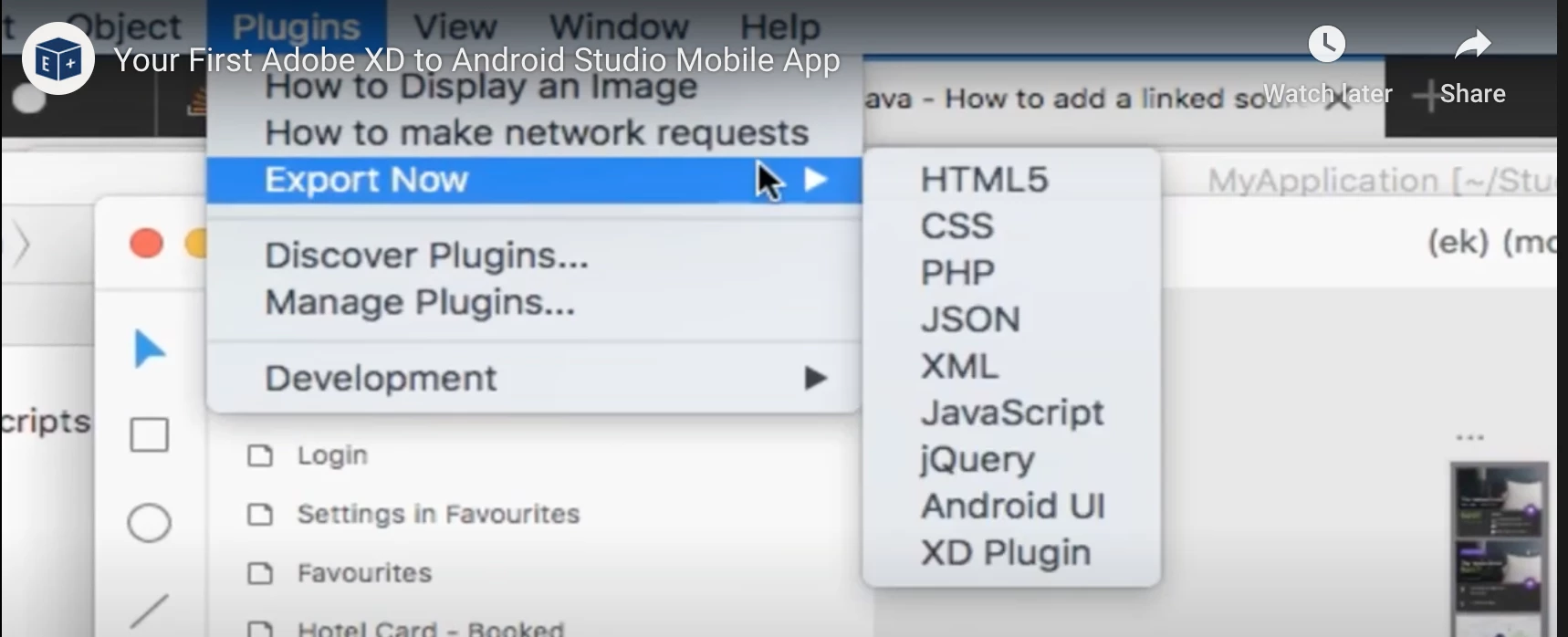Open the Window menu
This screenshot has width=1568, height=637.
click(619, 26)
